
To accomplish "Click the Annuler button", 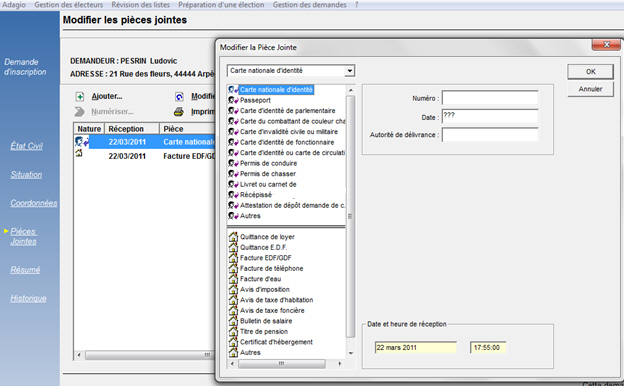I will pos(591,89).
